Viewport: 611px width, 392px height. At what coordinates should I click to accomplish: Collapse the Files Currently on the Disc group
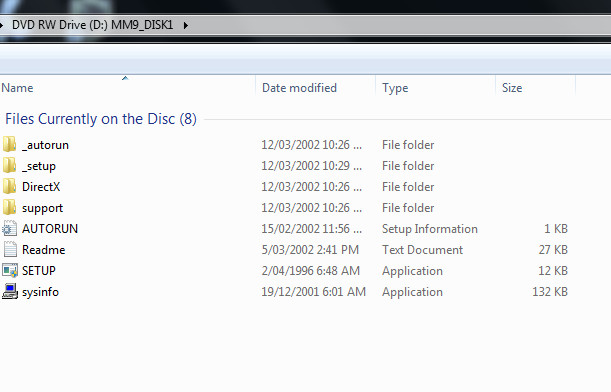click(101, 119)
